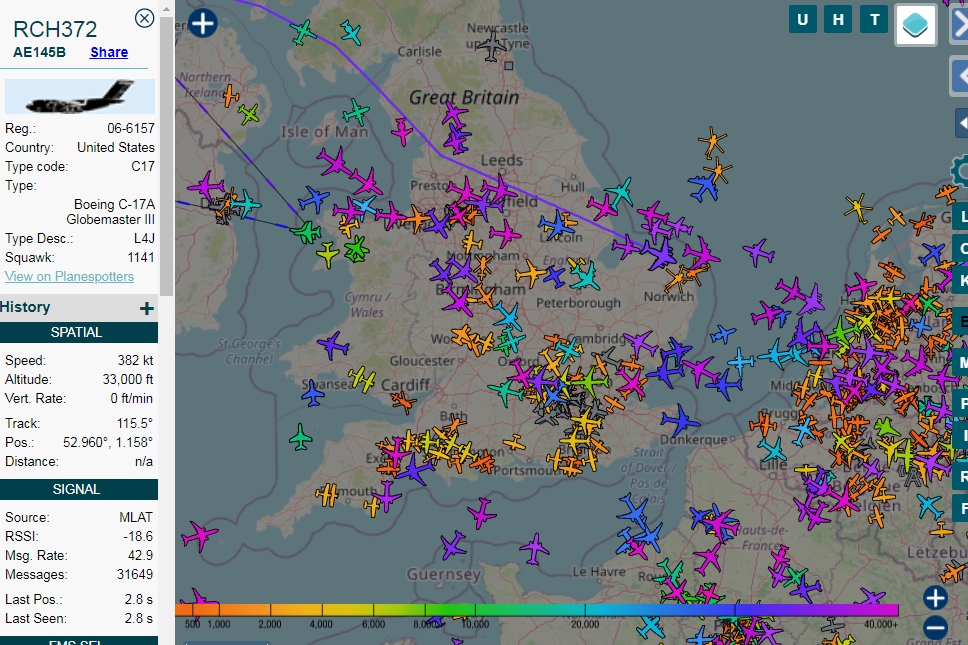This screenshot has height=645, width=968.
Task: Click the Messages count 31649
Action: 135,575
